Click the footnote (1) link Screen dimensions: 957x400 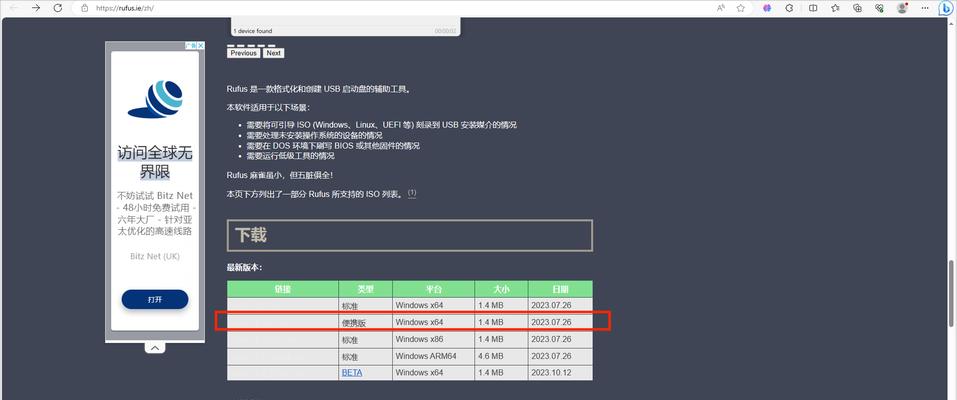point(412,193)
